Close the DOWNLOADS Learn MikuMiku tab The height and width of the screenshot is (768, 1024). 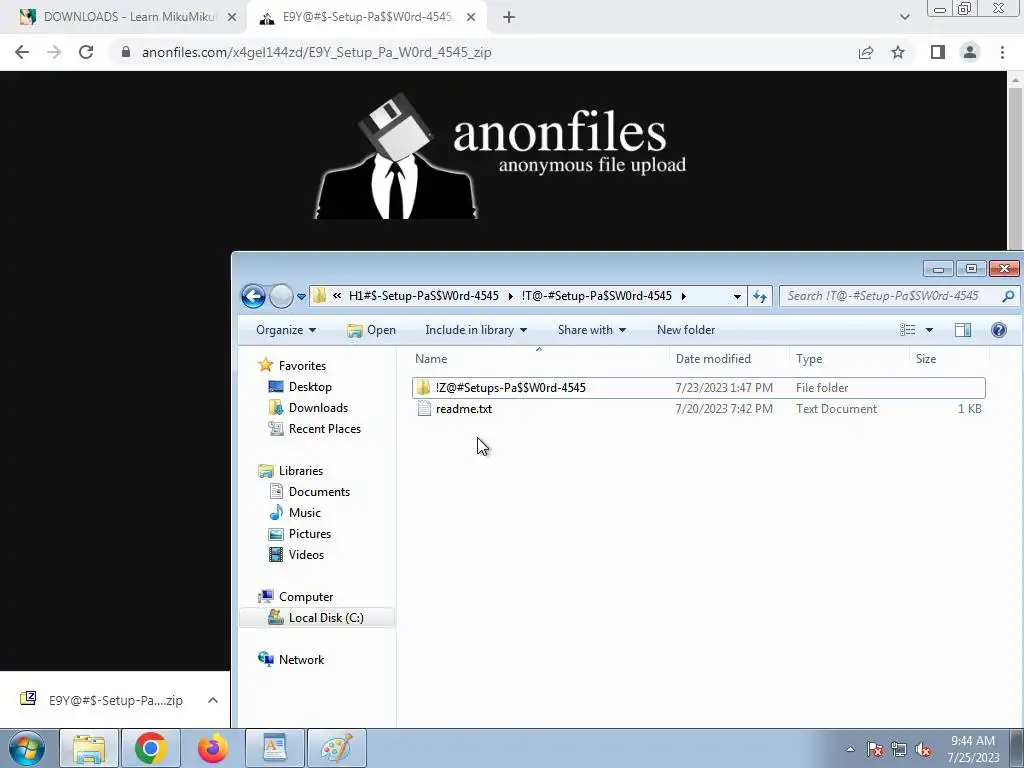[232, 18]
